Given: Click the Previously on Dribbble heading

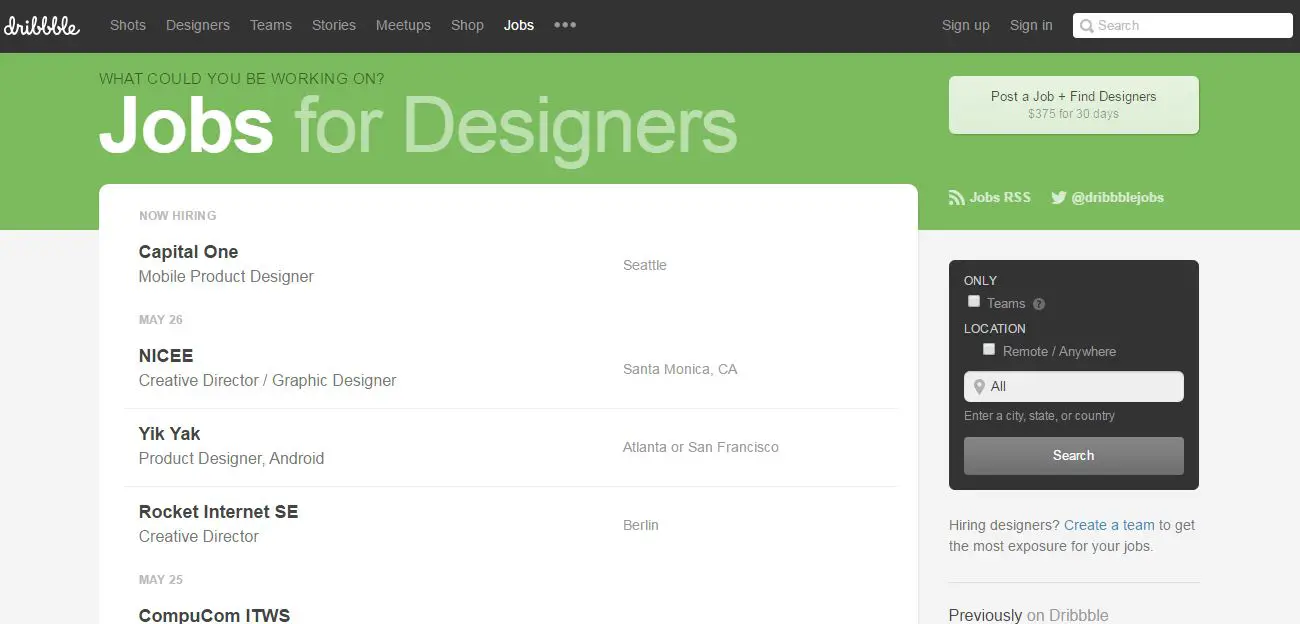Looking at the screenshot, I should click(x=1029, y=615).
